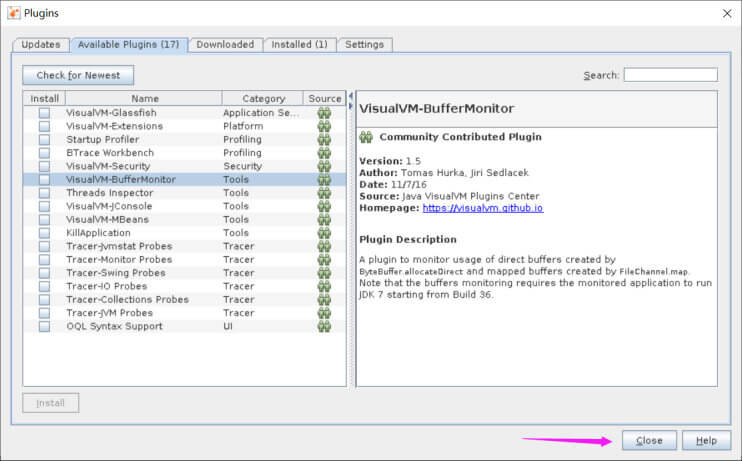Screen dimensions: 742x461
Task: Click the source icon for Tracer-Monitor Probes
Action: click(x=324, y=259)
